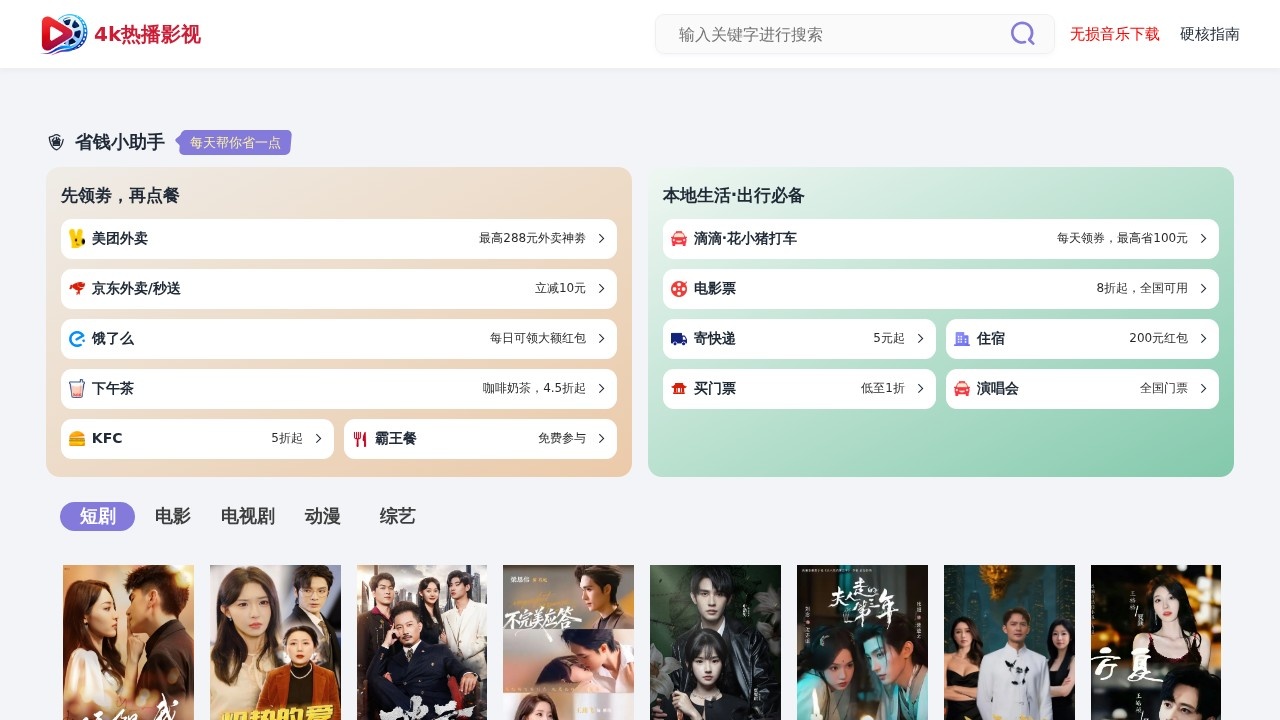The height and width of the screenshot is (720, 1280).
Task: Click the search magnifier icon
Action: 1022,34
